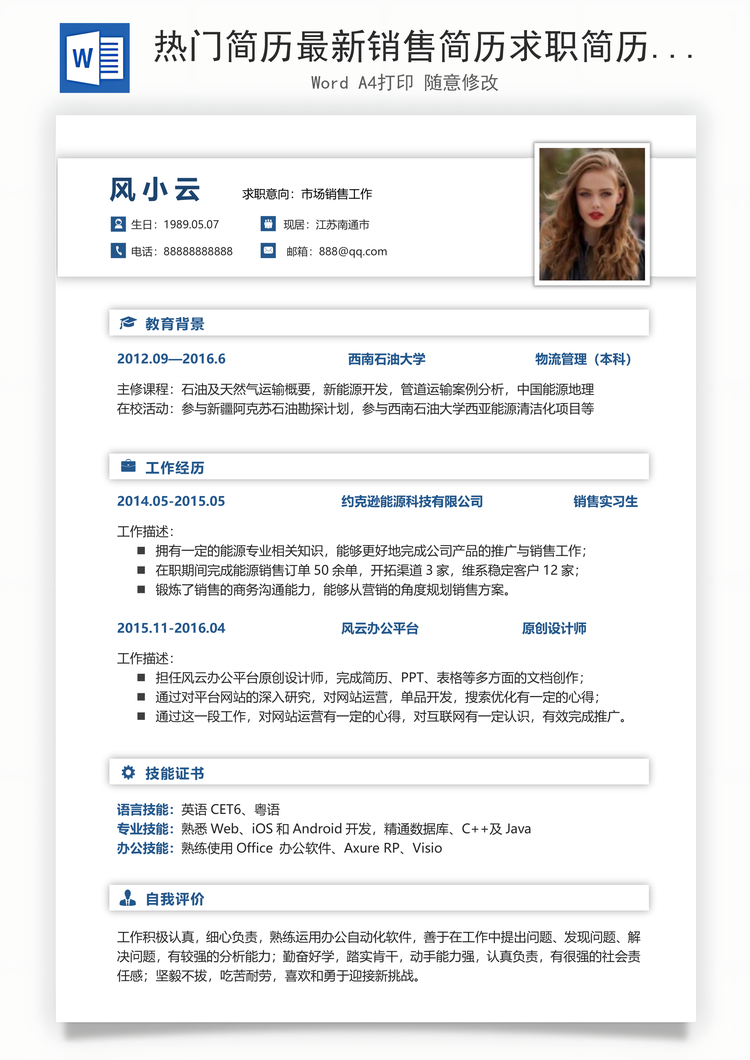
Task: Click the 办公技能 line
Action: 279,848
